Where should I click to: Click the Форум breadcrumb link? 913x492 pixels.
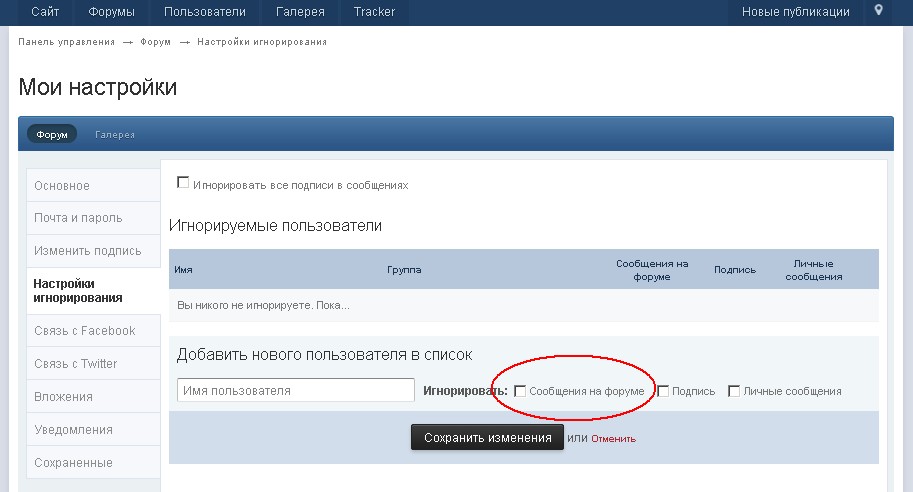155,42
